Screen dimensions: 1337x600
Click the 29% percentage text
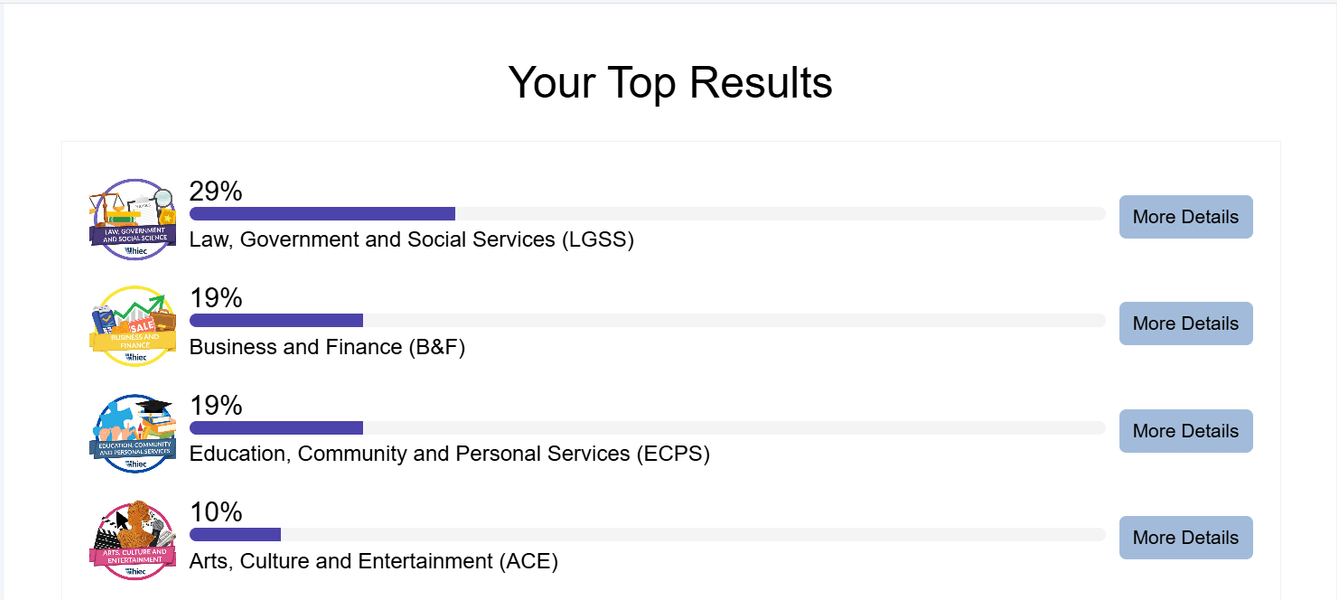pos(216,192)
